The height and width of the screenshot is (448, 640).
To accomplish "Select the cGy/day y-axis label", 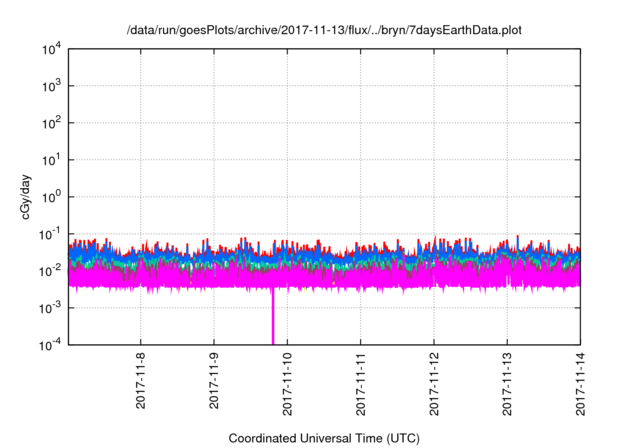I will (x=26, y=197).
